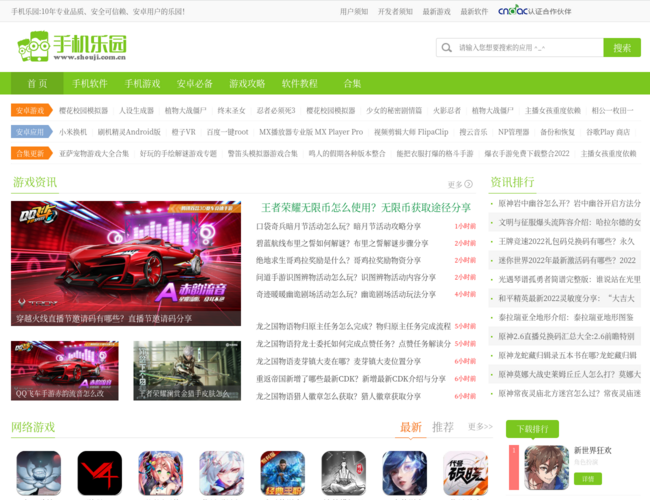Screen dimensions: 650x500
Task: Click the 手机乐园 site logo
Action: click(x=72, y=47)
